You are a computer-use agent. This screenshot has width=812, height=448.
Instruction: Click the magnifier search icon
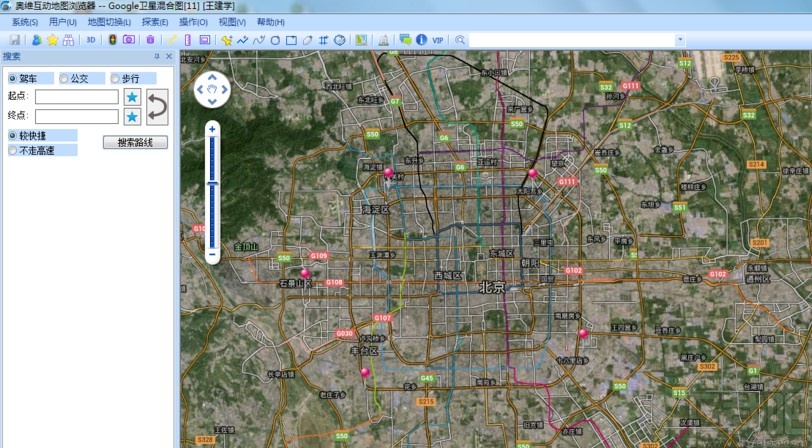coord(459,40)
